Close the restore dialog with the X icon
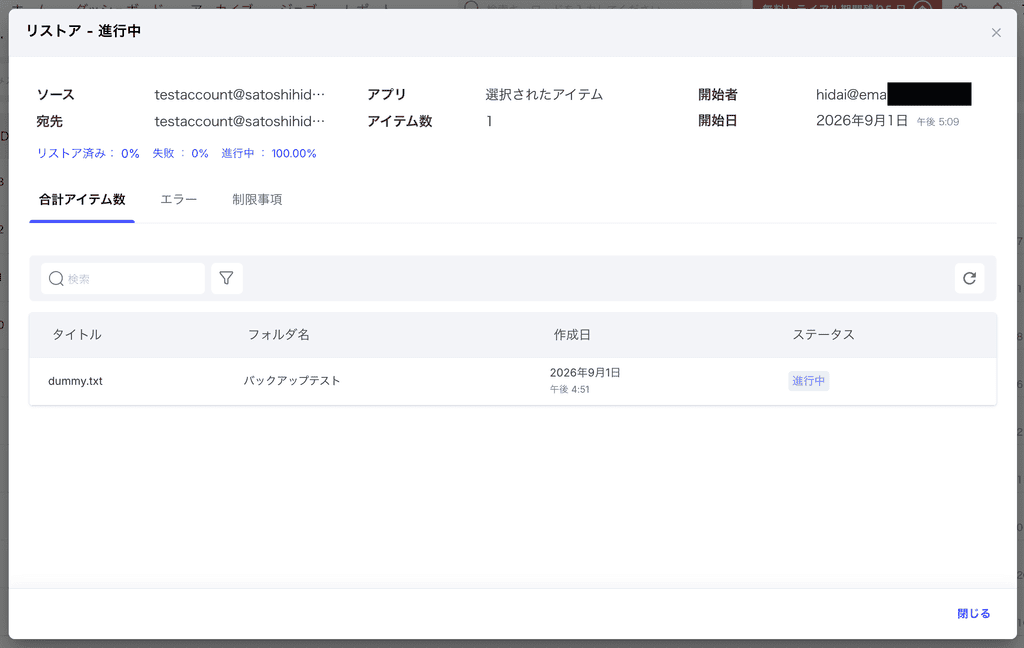The image size is (1024, 648). click(x=996, y=33)
